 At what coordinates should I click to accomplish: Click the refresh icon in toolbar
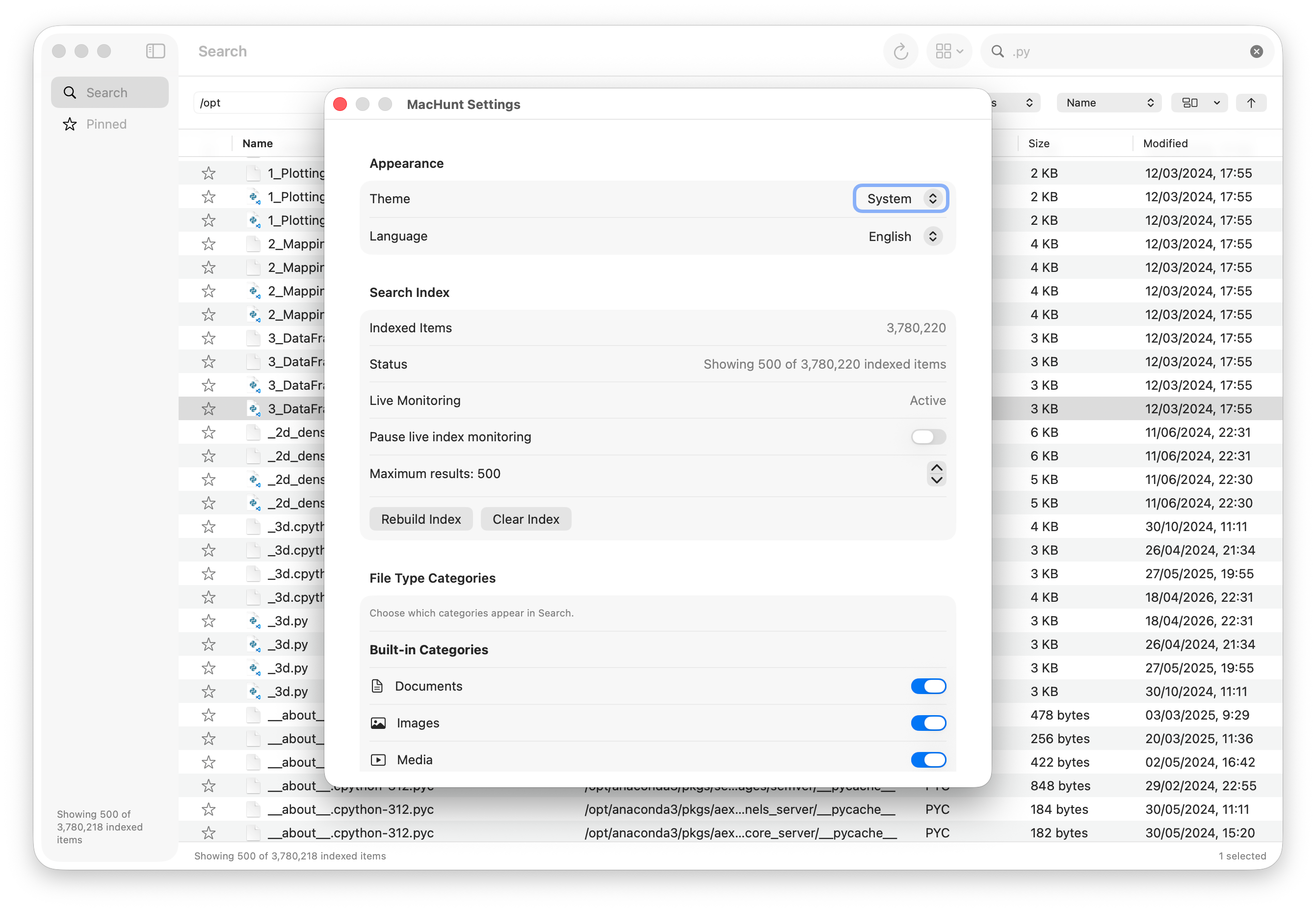900,52
